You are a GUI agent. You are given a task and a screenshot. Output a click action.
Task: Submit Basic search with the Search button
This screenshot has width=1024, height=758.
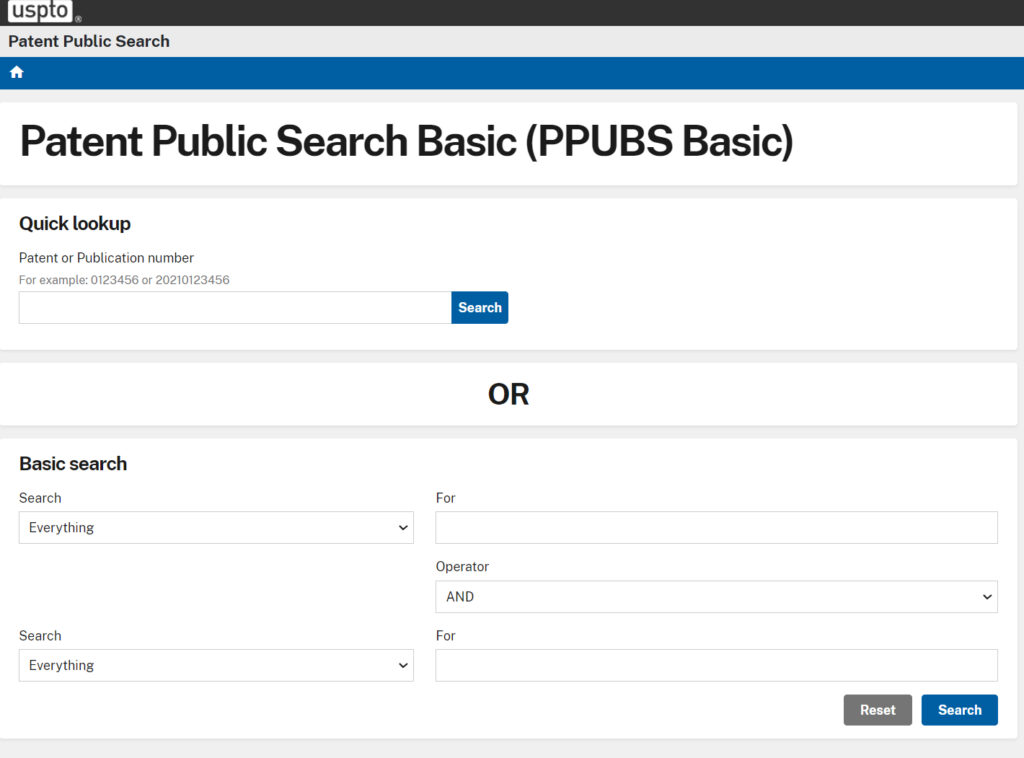click(x=959, y=710)
